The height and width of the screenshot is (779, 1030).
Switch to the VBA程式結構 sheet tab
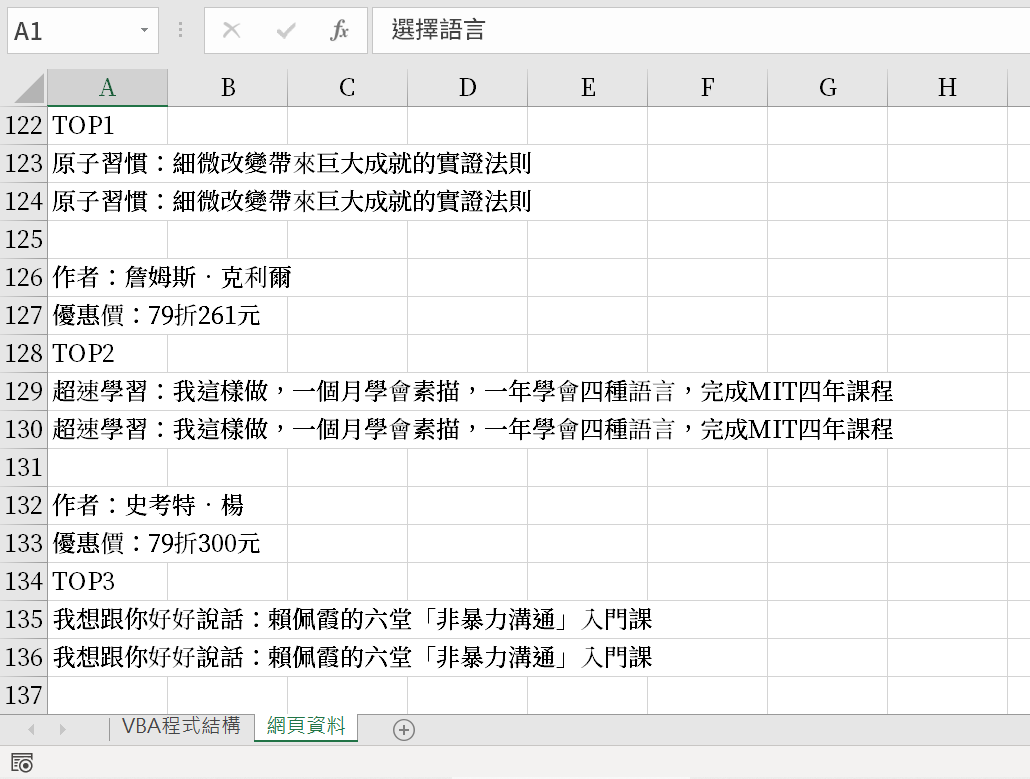(181, 726)
